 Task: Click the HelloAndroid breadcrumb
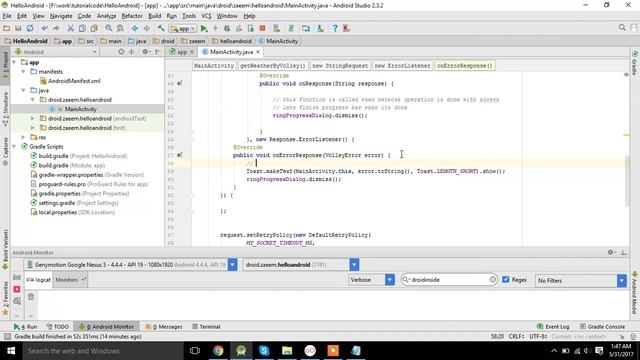pos(26,41)
